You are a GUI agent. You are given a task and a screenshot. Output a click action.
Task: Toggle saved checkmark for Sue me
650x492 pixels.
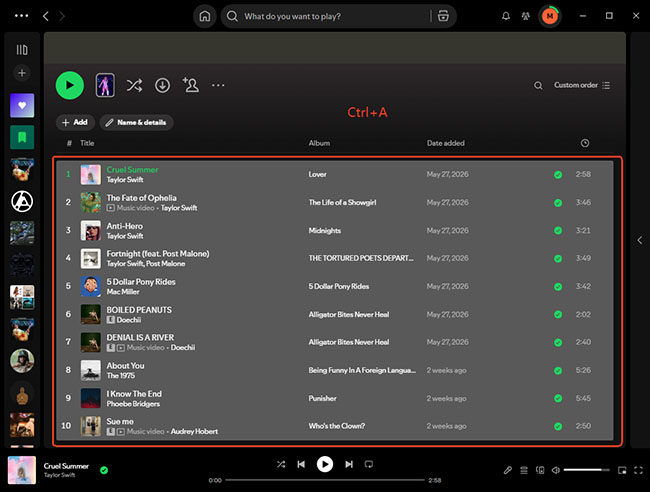click(558, 426)
